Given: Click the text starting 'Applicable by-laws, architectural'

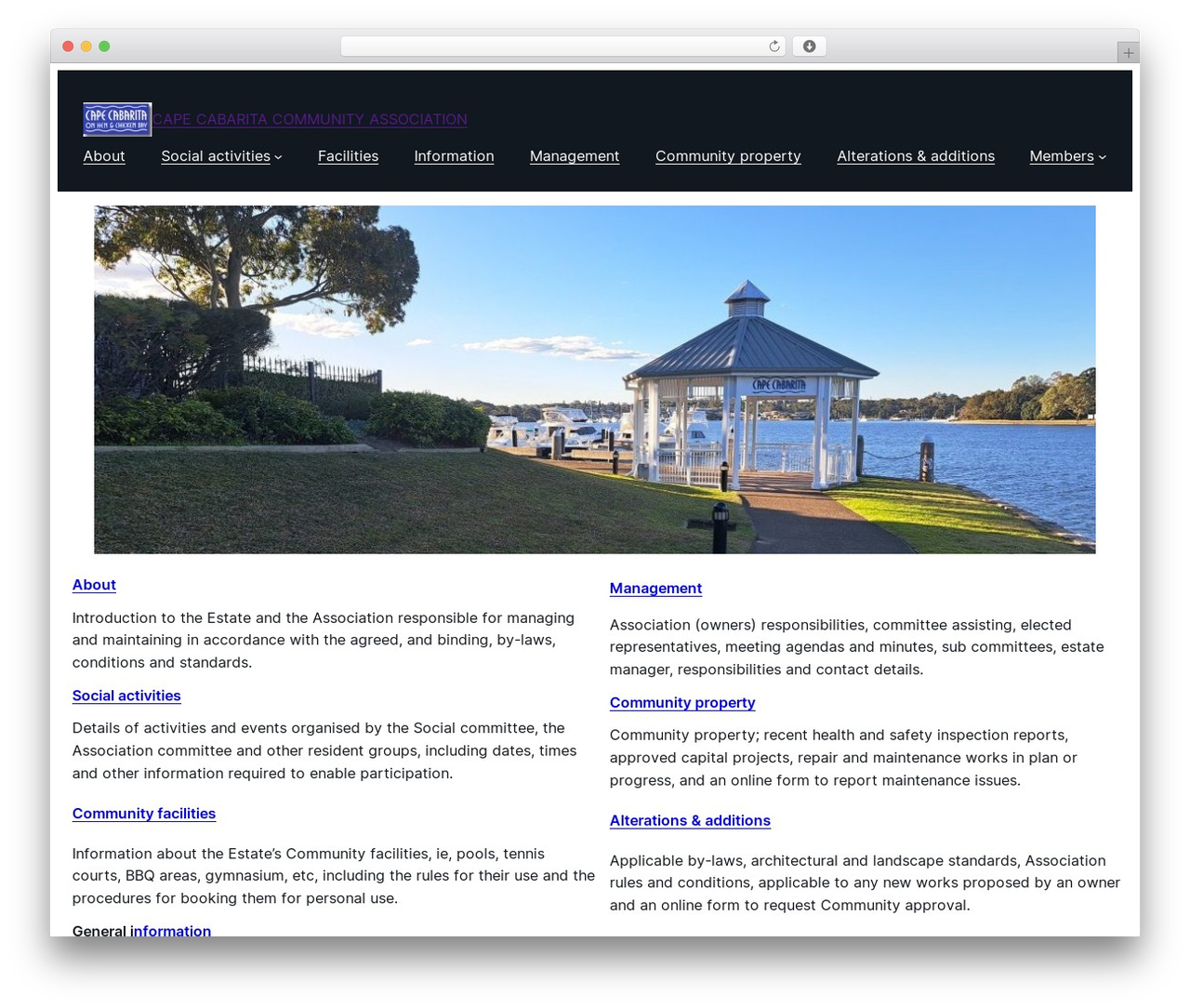Looking at the screenshot, I should (x=865, y=883).
